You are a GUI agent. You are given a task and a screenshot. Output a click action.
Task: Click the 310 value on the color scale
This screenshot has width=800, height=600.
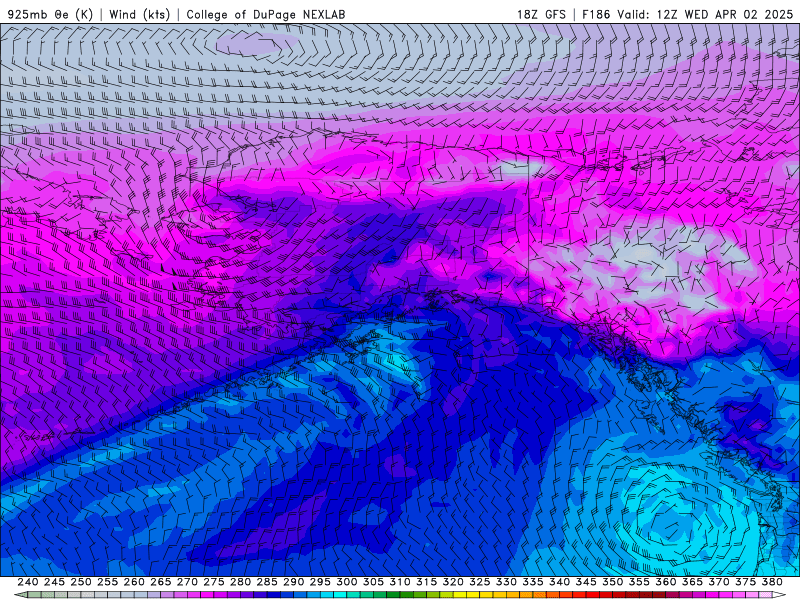tap(399, 582)
